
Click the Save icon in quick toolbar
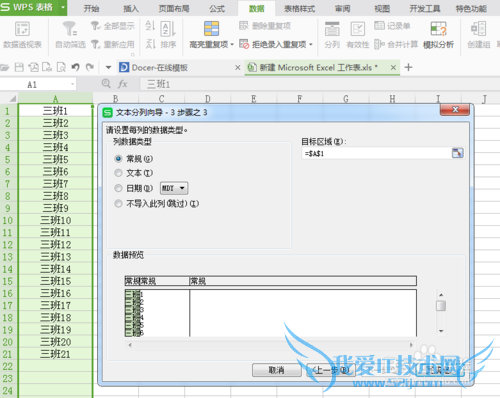click(x=19, y=67)
